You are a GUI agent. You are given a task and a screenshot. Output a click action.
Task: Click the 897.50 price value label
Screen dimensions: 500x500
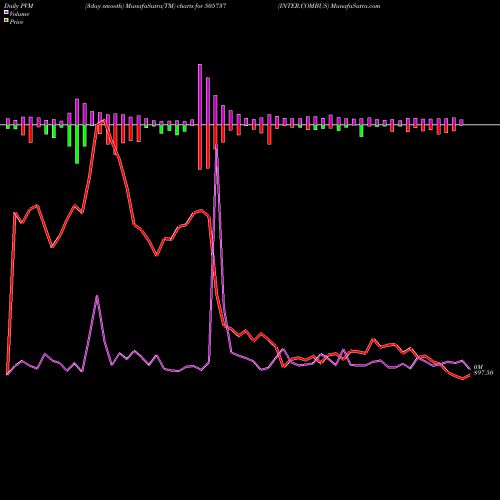(483, 373)
